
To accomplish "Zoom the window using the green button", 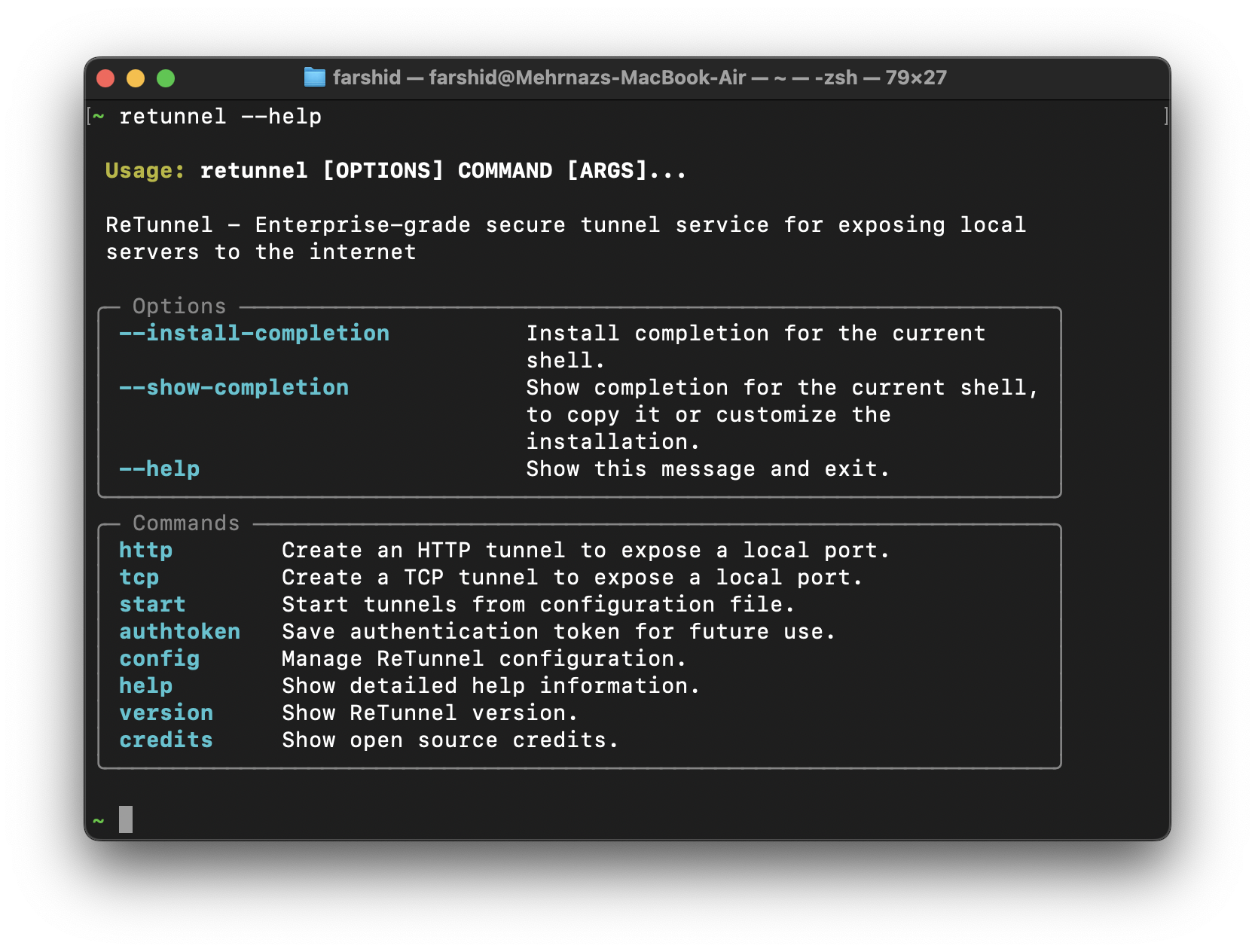I will tap(166, 78).
